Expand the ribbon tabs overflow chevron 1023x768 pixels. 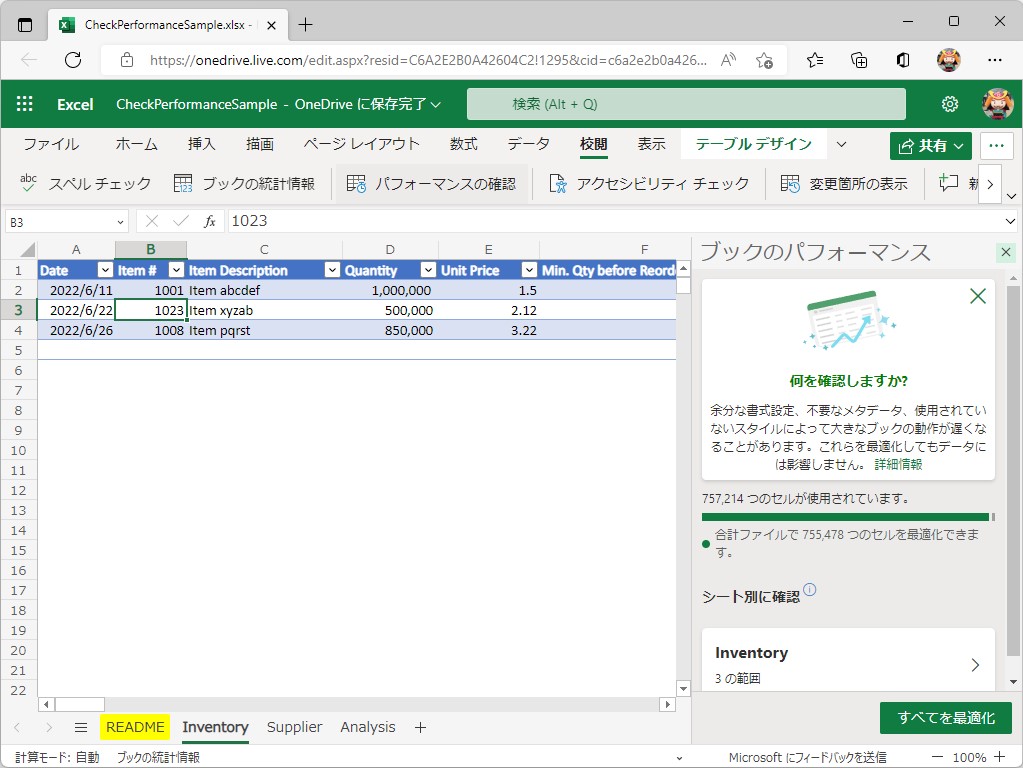(840, 144)
